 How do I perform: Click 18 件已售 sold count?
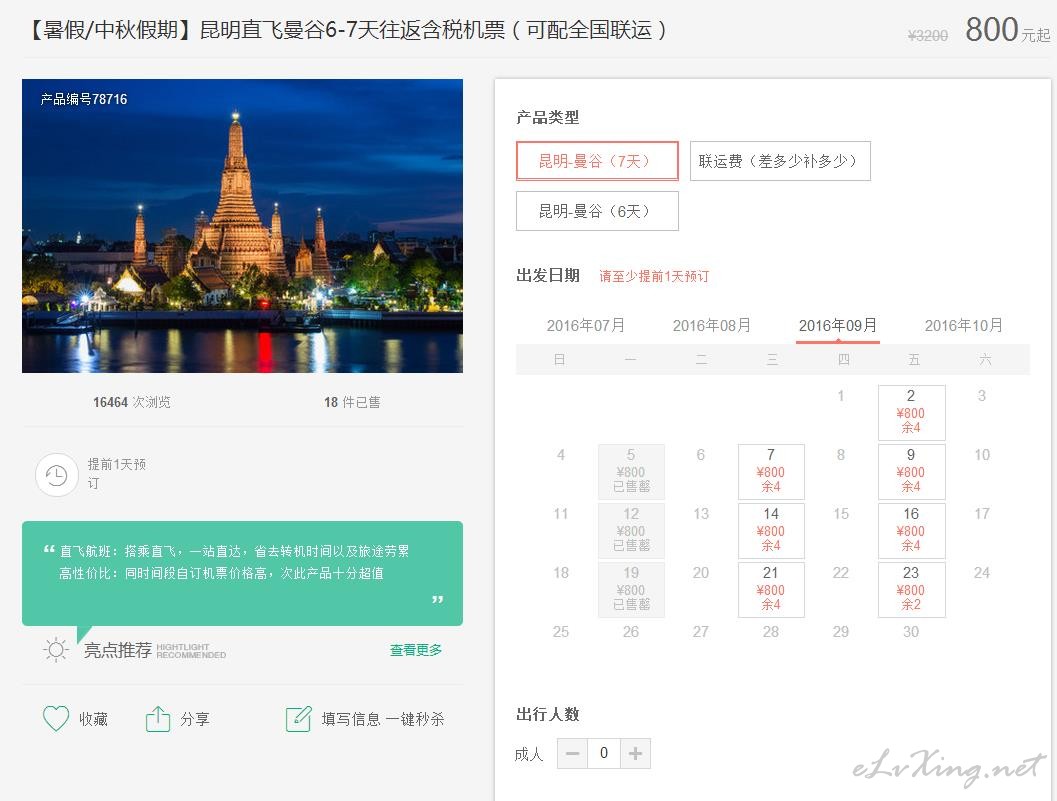coord(352,402)
